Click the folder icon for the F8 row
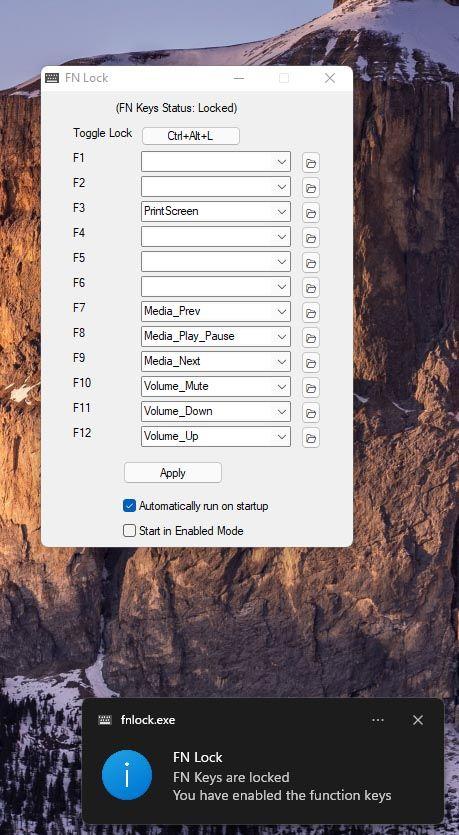 coord(311,338)
